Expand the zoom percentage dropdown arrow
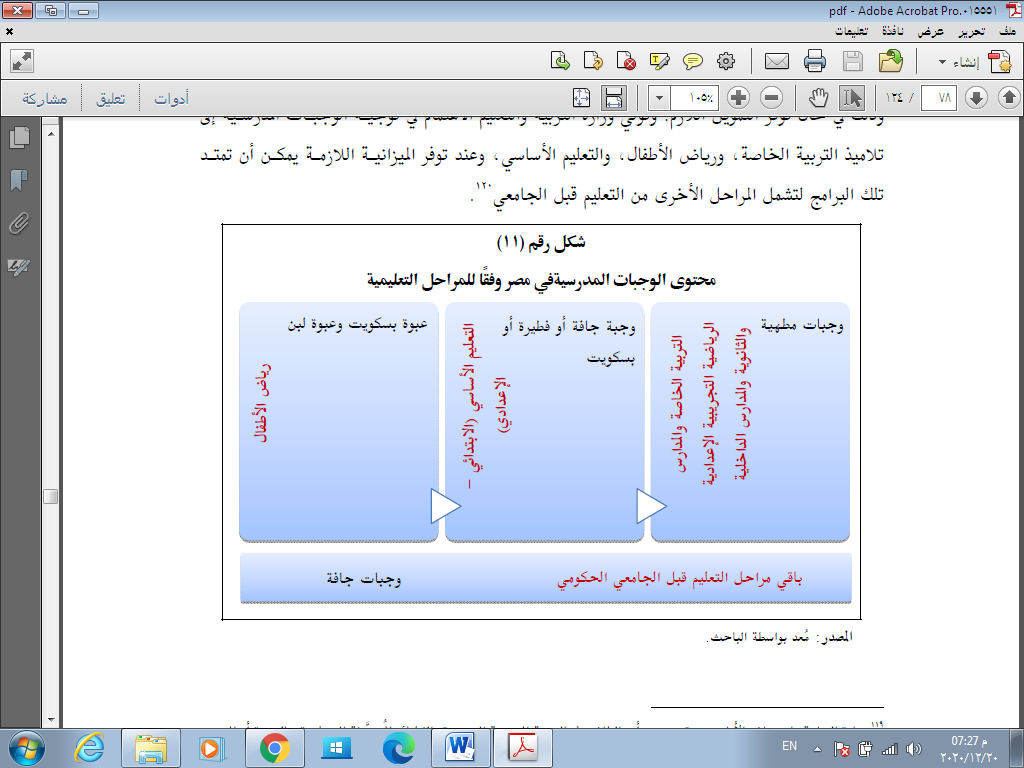The height and width of the screenshot is (768, 1024). click(660, 98)
